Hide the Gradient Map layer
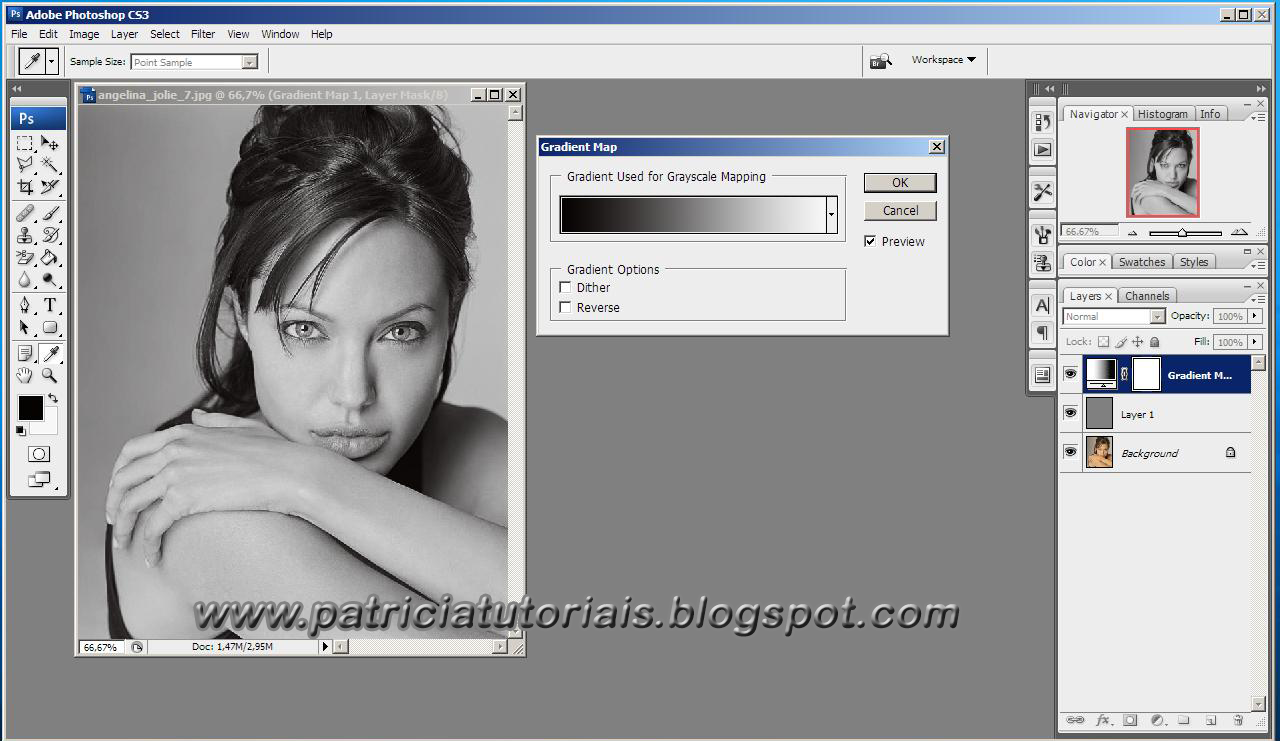Image resolution: width=1280 pixels, height=741 pixels. (1070, 374)
